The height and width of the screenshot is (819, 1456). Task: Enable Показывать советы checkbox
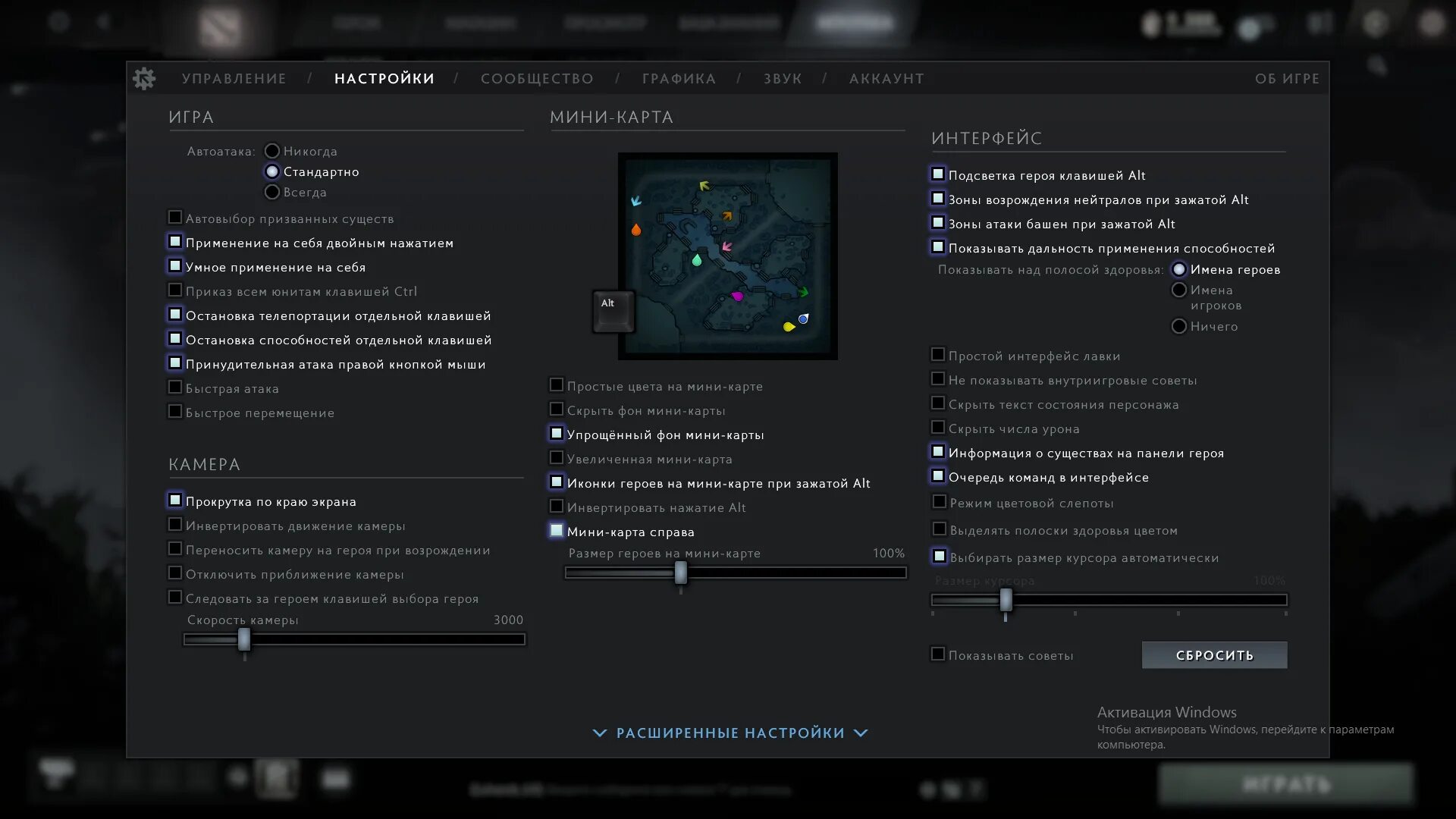click(x=938, y=654)
